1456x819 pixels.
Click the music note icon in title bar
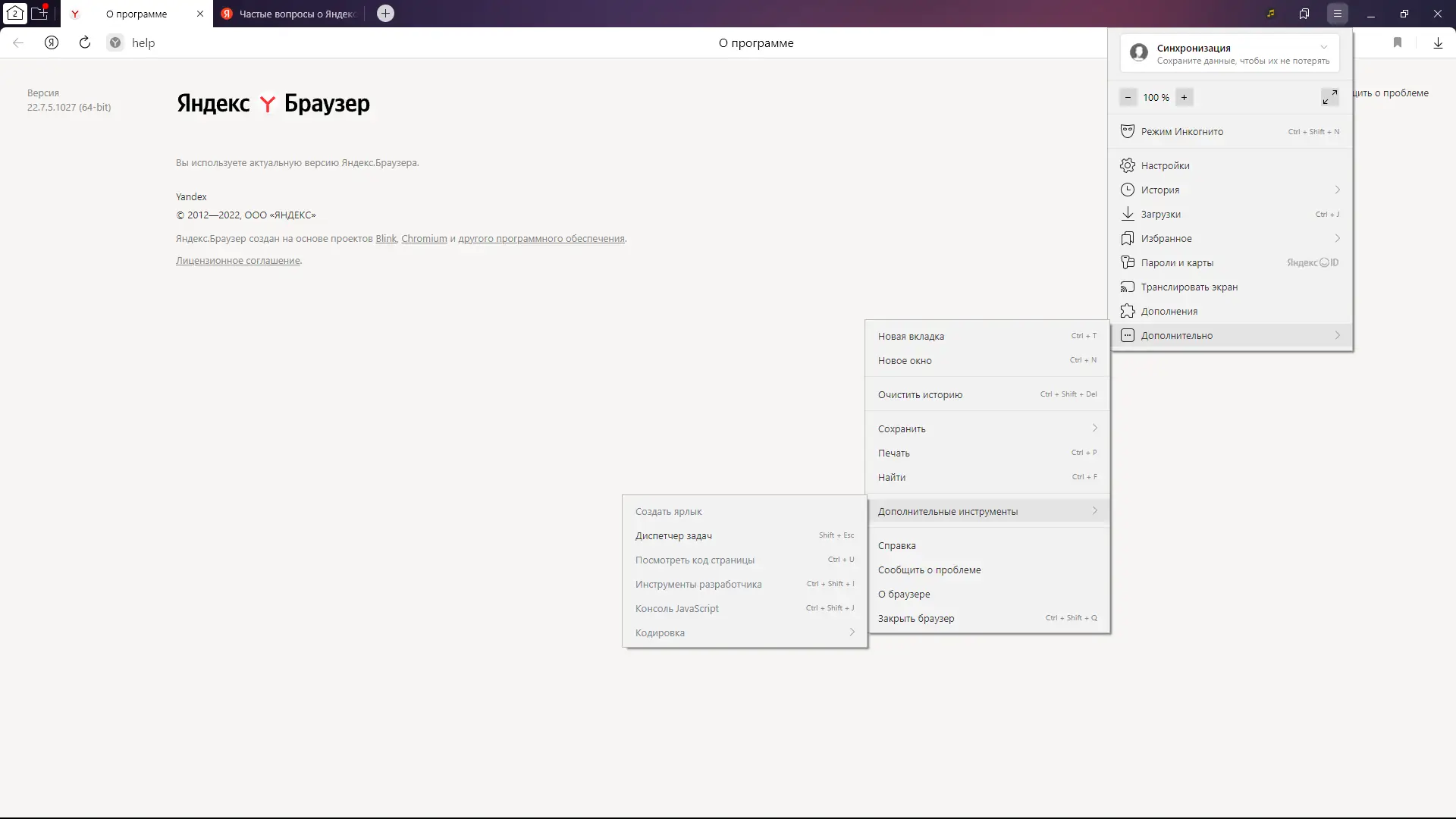tap(1271, 14)
